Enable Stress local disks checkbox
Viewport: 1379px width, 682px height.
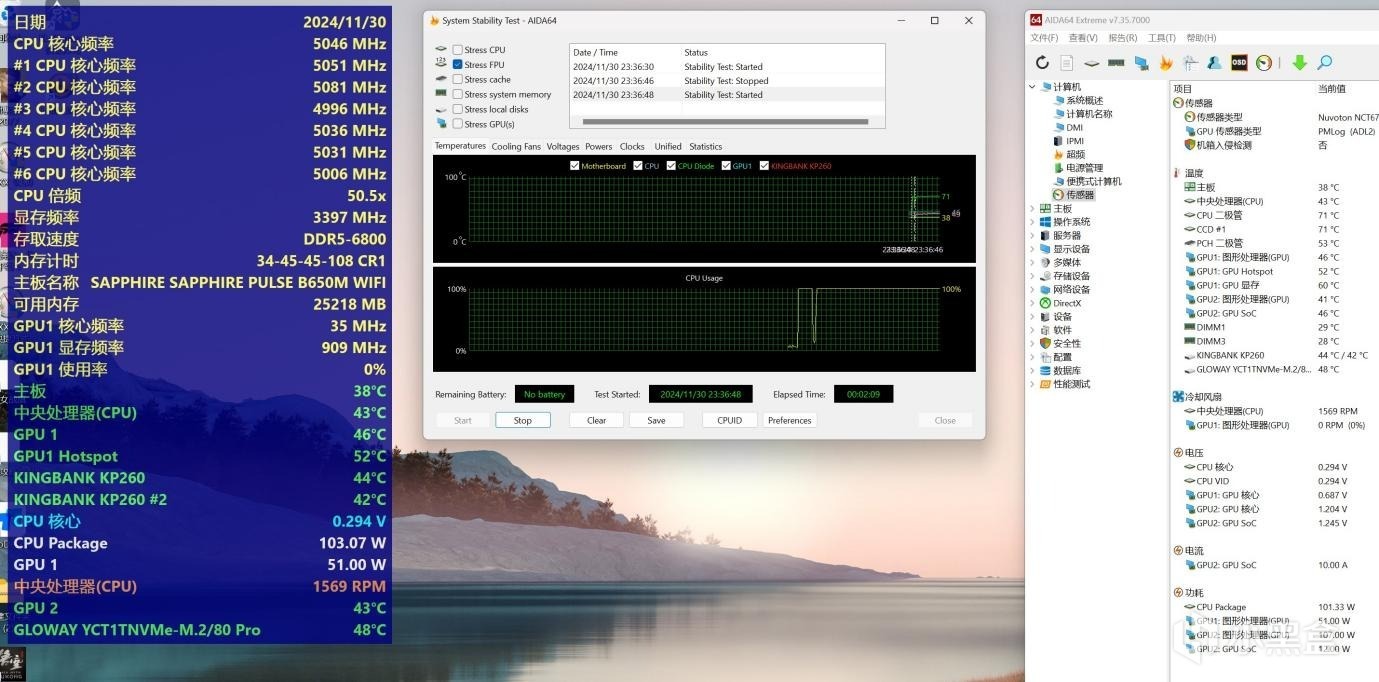point(457,110)
